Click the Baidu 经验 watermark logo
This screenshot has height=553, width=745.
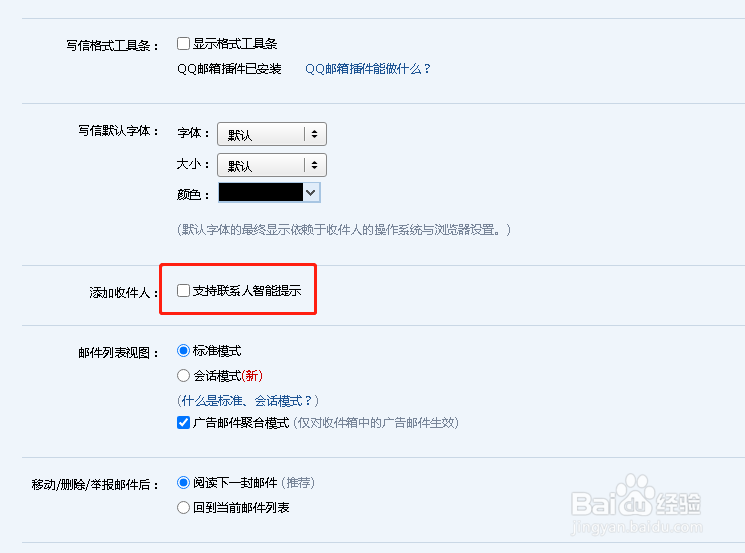(636, 503)
